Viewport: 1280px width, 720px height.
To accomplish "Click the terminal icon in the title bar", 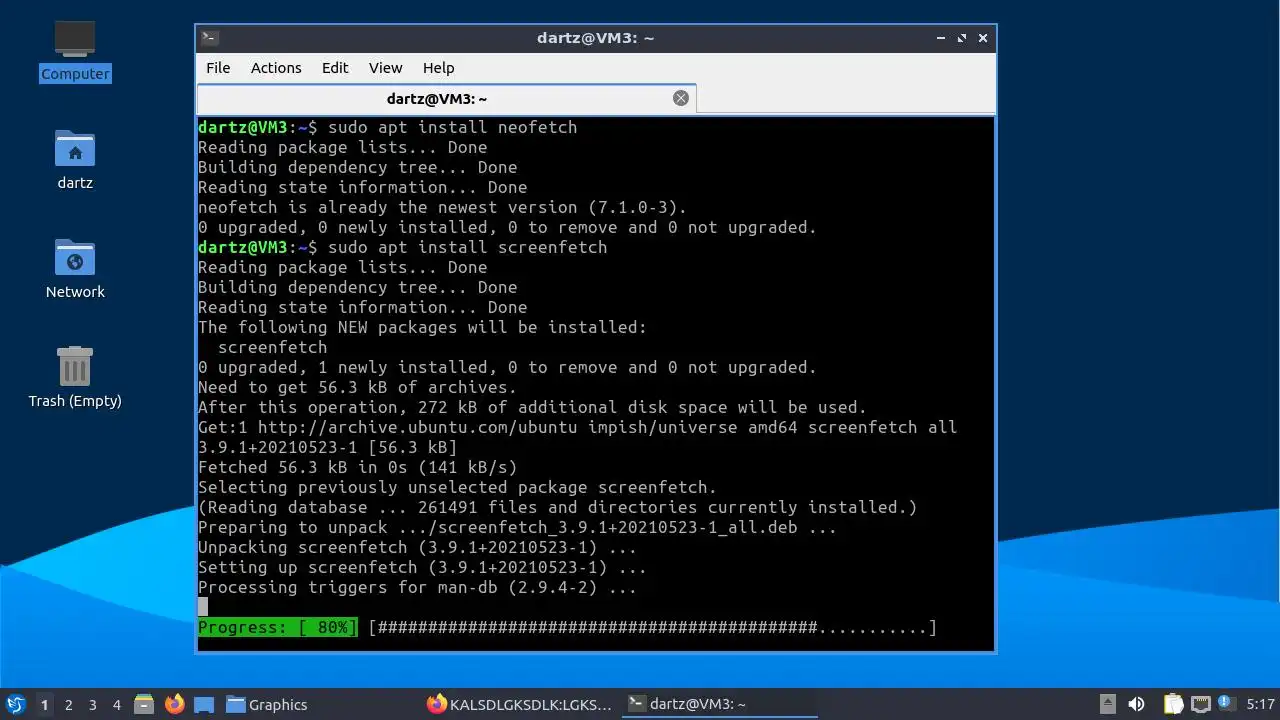I will (209, 38).
